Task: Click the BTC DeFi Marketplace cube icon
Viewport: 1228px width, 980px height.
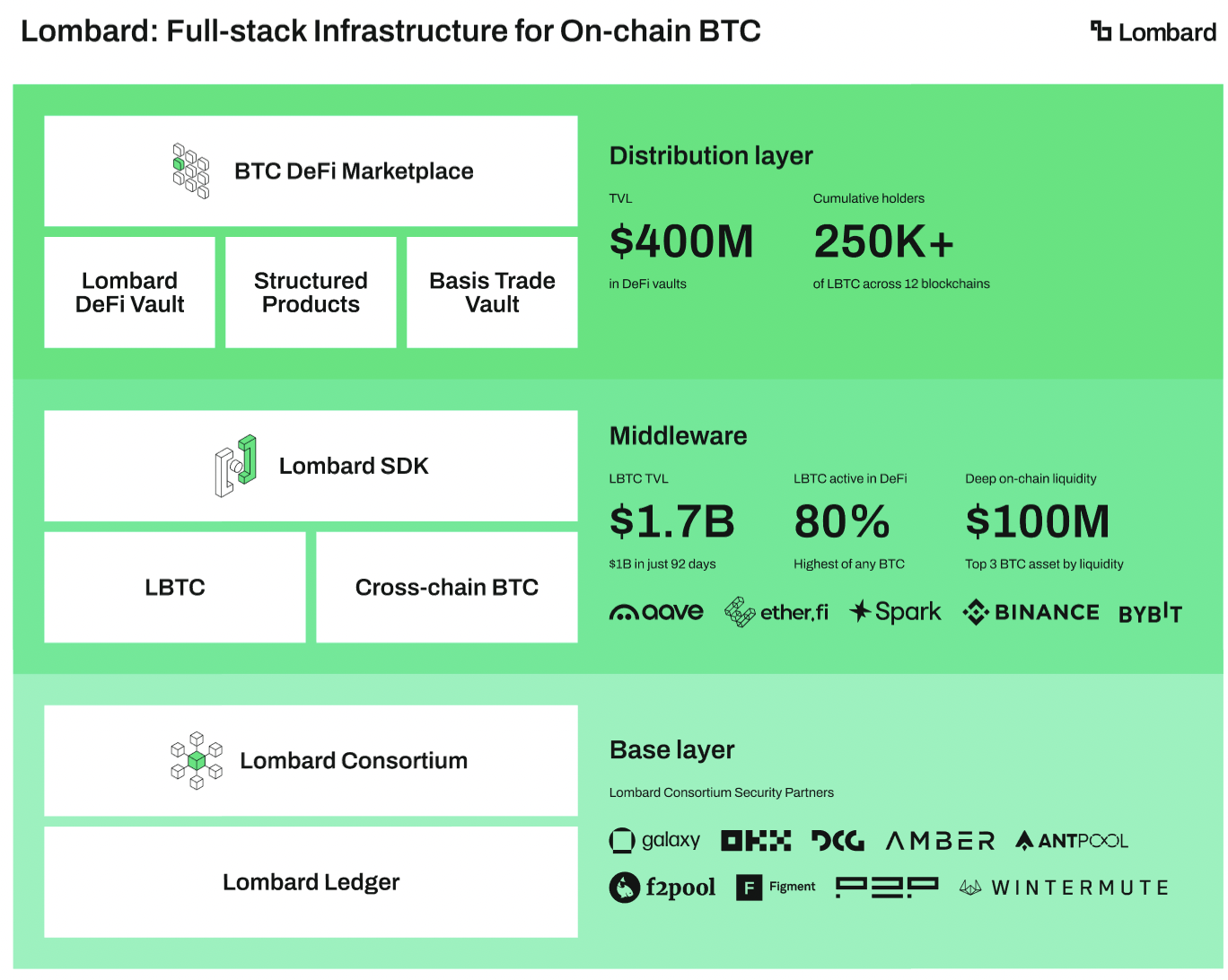Action: (191, 171)
